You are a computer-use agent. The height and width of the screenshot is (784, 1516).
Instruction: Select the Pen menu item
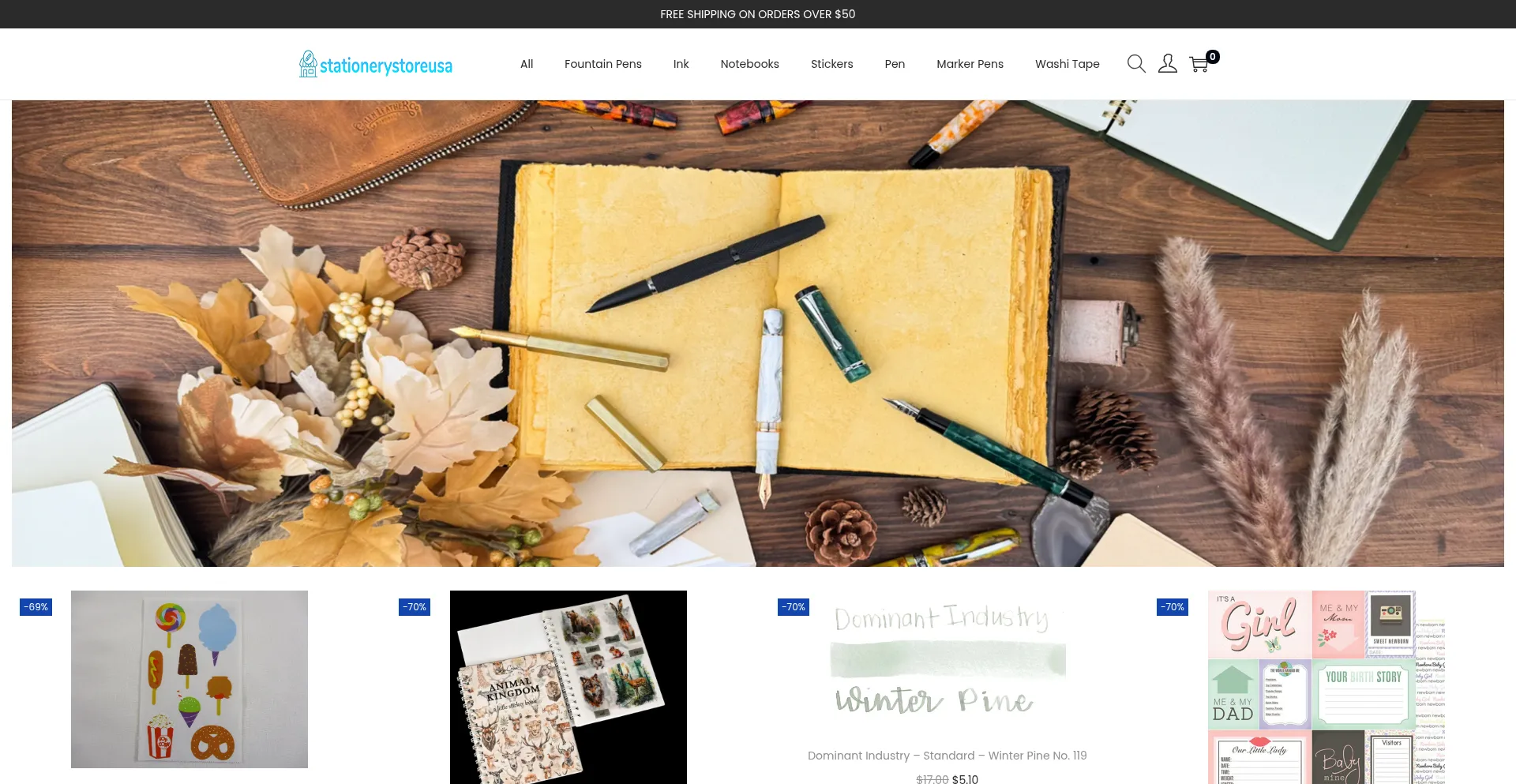point(895,64)
